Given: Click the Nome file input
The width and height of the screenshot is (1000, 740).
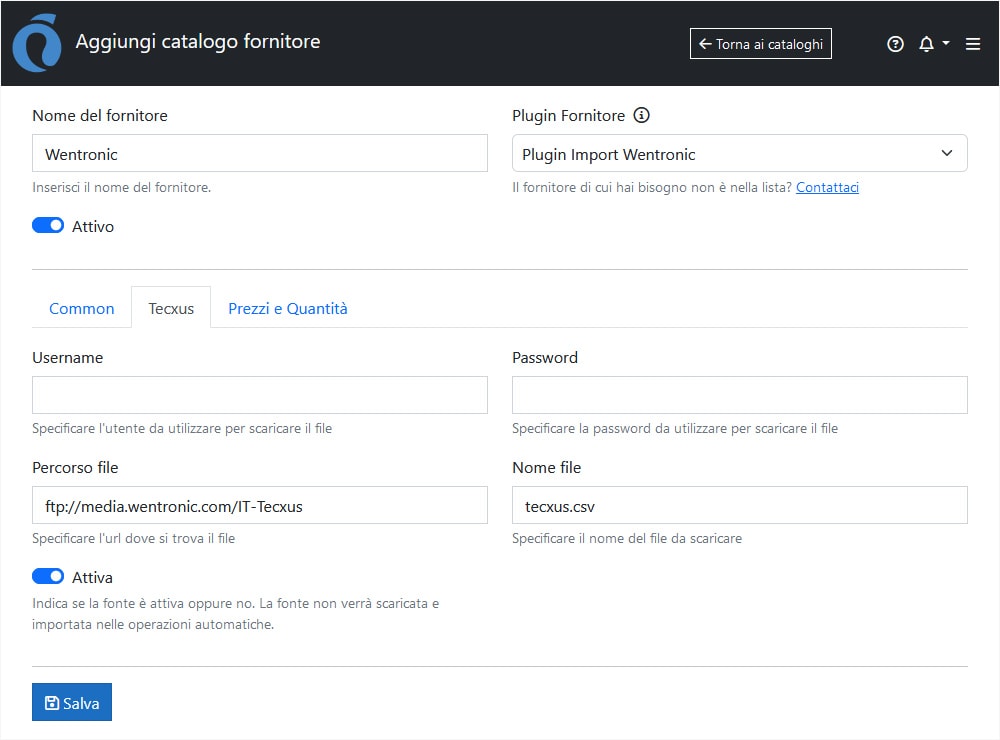Looking at the screenshot, I should pos(739,506).
